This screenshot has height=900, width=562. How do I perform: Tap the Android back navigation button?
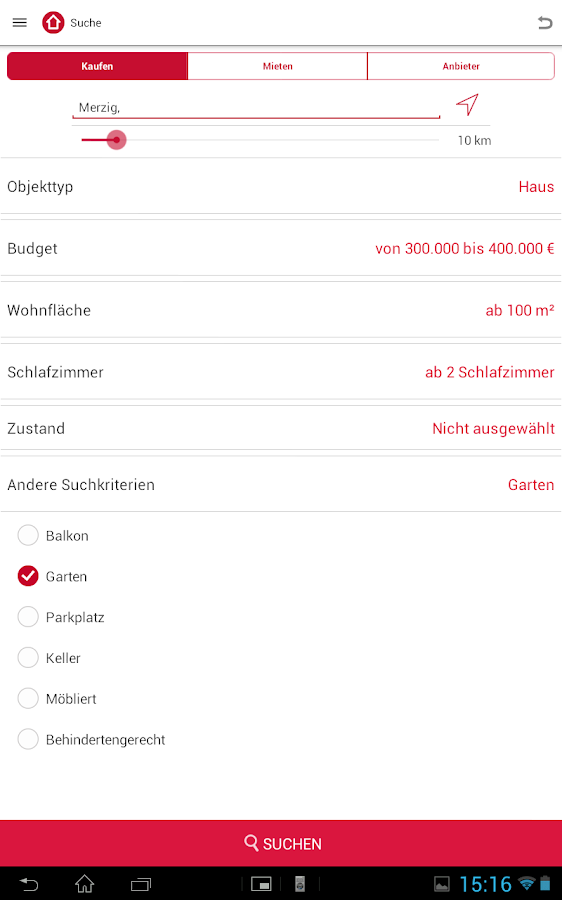pyautogui.click(x=29, y=884)
